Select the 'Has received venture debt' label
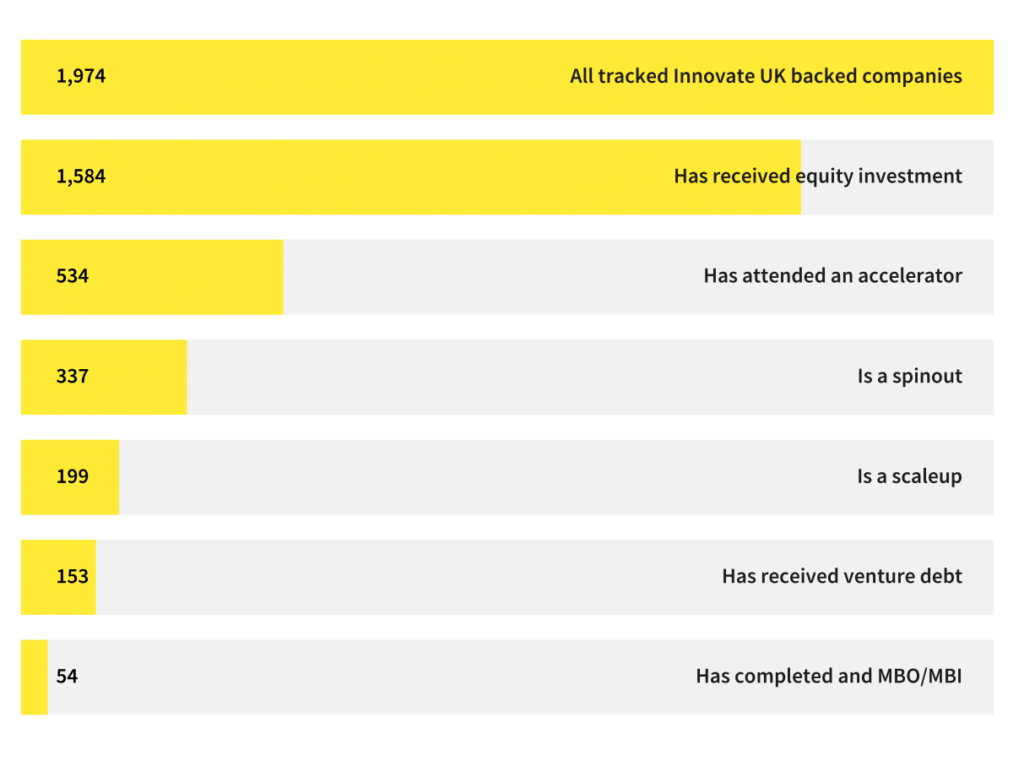 coord(841,576)
